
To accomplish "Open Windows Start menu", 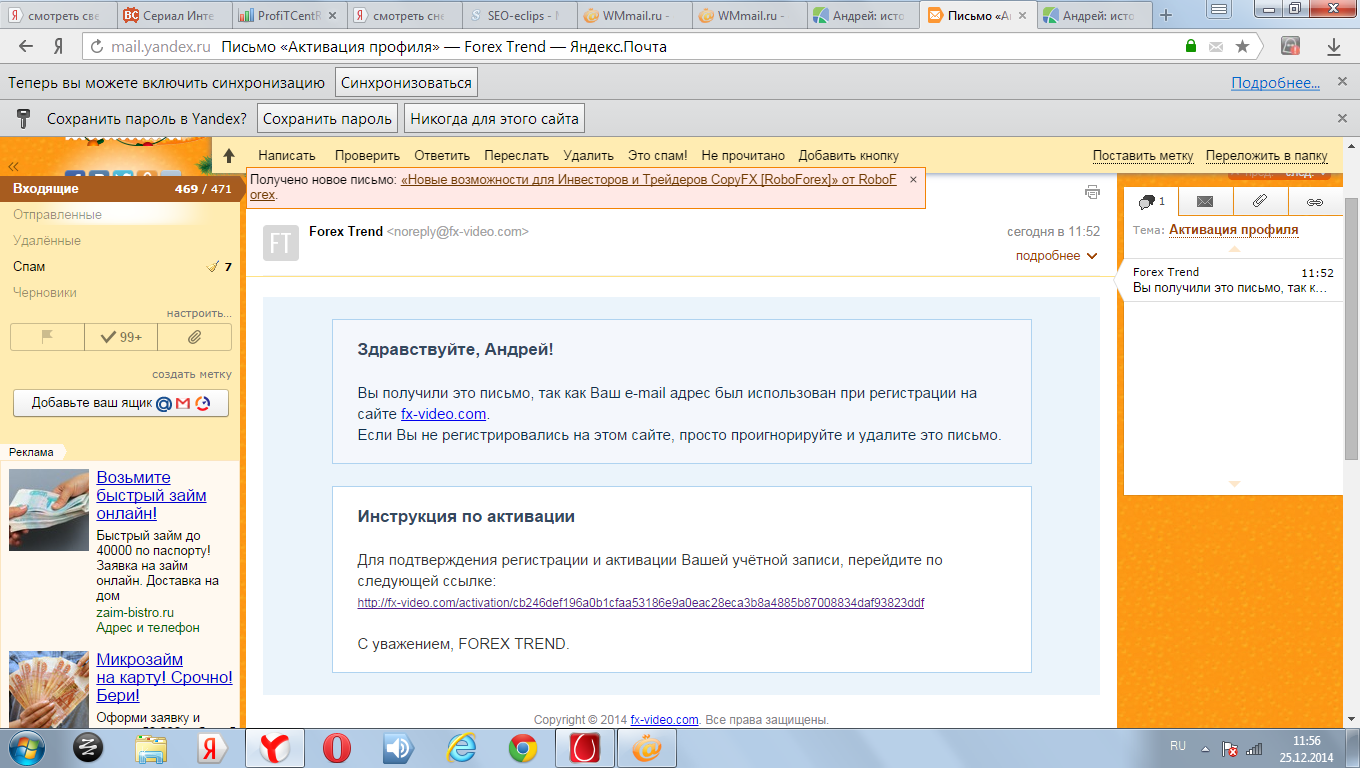I will point(26,747).
